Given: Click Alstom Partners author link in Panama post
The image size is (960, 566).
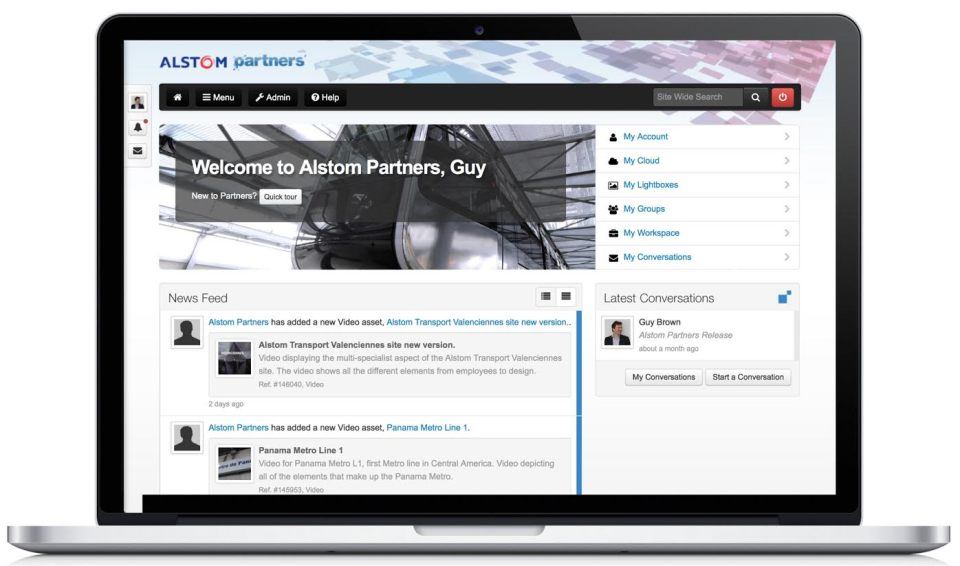Looking at the screenshot, I should 238,428.
